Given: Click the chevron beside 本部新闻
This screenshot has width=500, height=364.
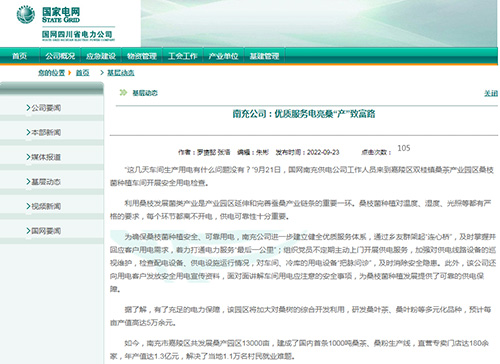Looking at the screenshot, I should (28, 132).
